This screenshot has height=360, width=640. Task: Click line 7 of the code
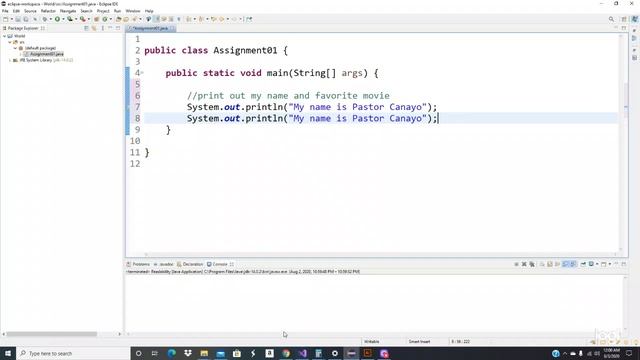point(311,107)
